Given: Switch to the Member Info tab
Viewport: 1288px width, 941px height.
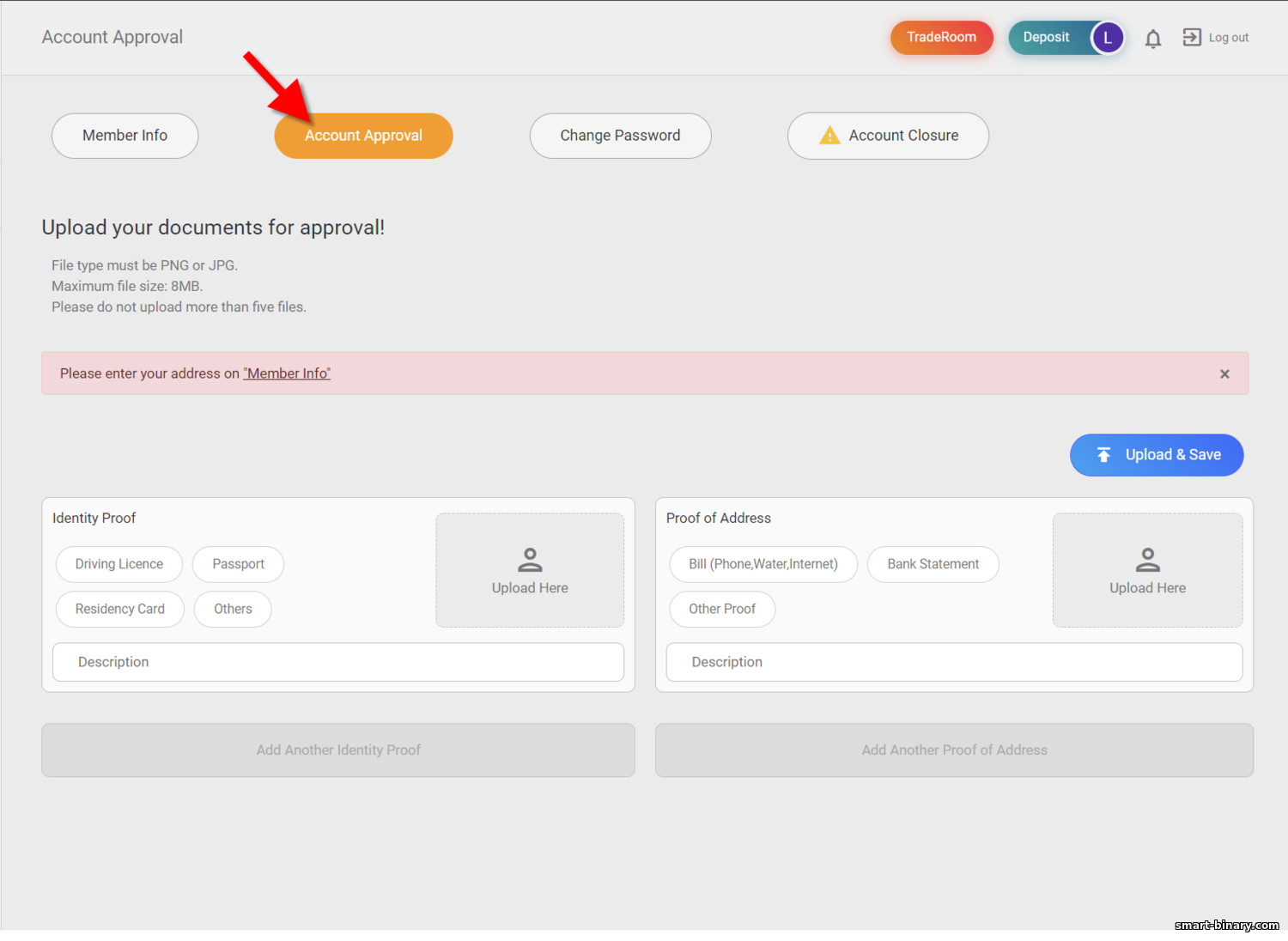Looking at the screenshot, I should click(x=125, y=136).
